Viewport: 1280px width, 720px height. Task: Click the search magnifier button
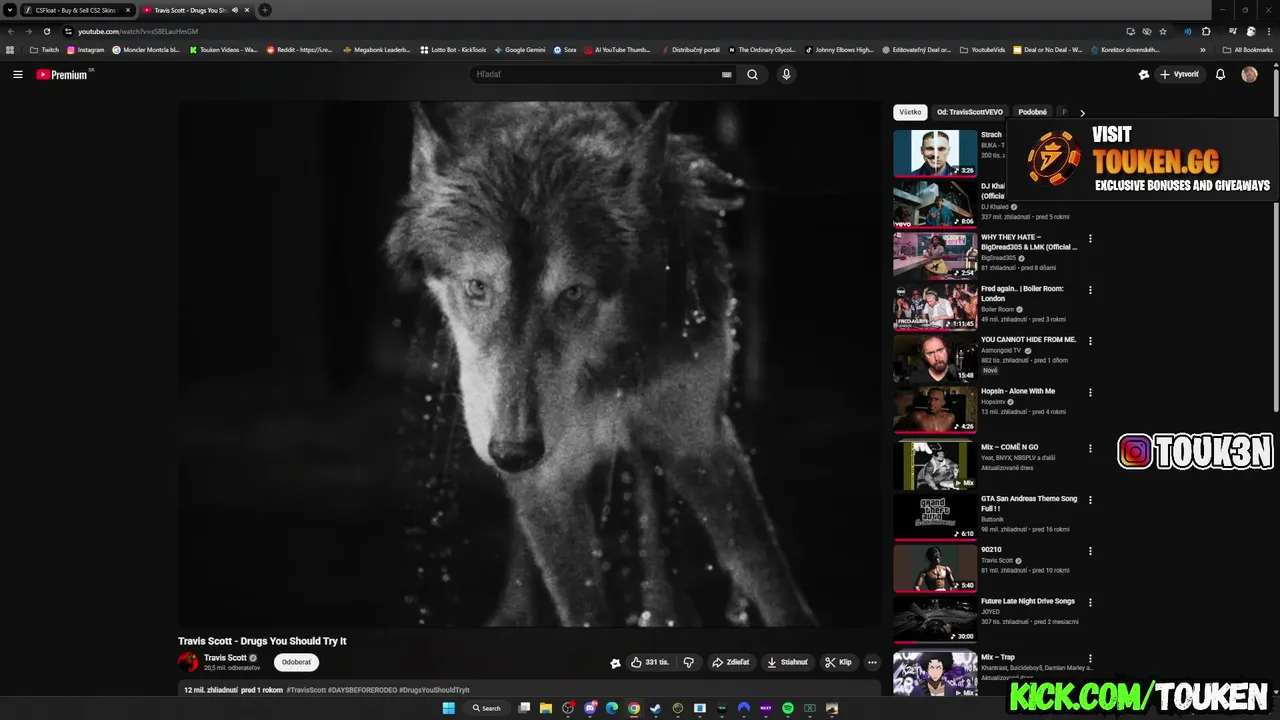[752, 74]
